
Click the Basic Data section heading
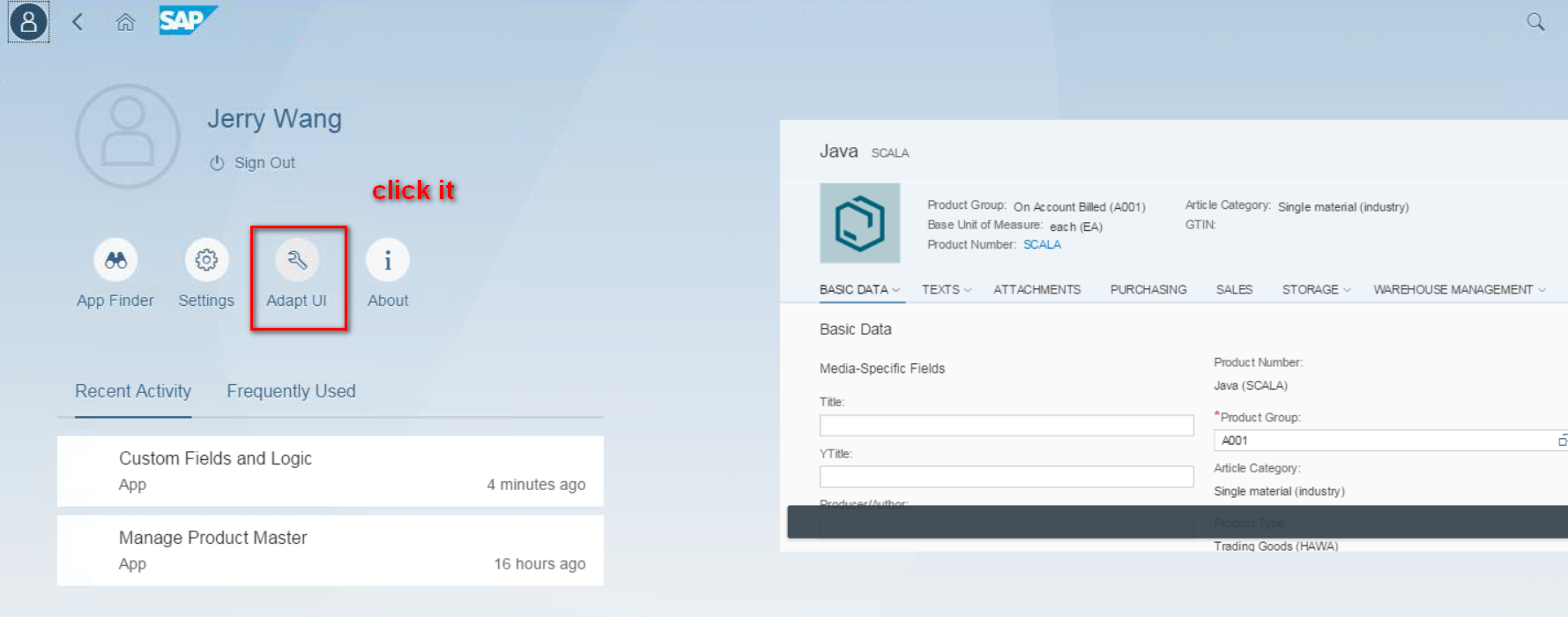click(855, 329)
